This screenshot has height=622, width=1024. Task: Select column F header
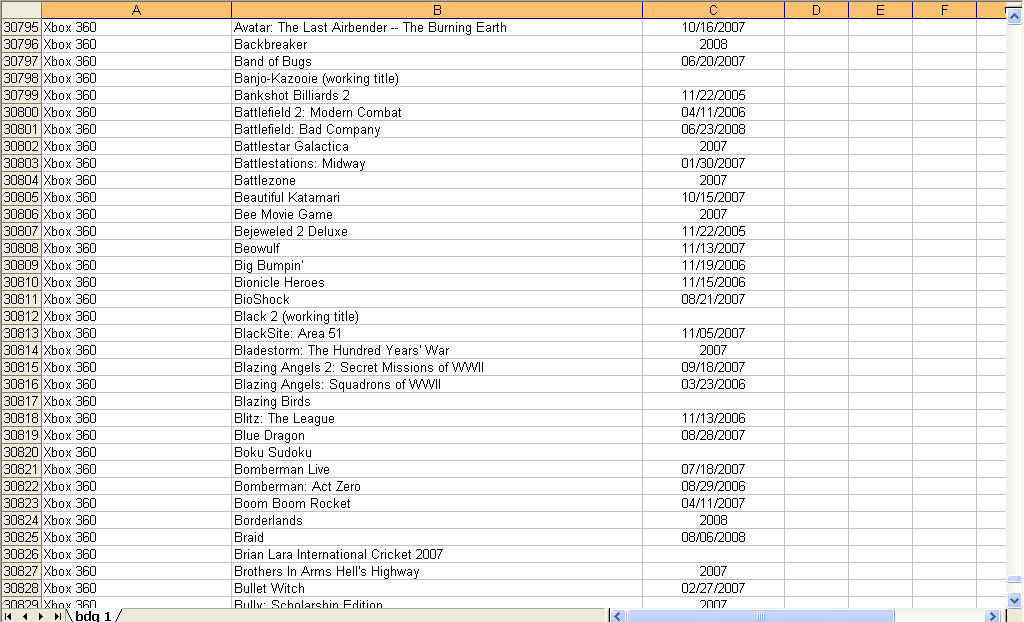pyautogui.click(x=944, y=10)
